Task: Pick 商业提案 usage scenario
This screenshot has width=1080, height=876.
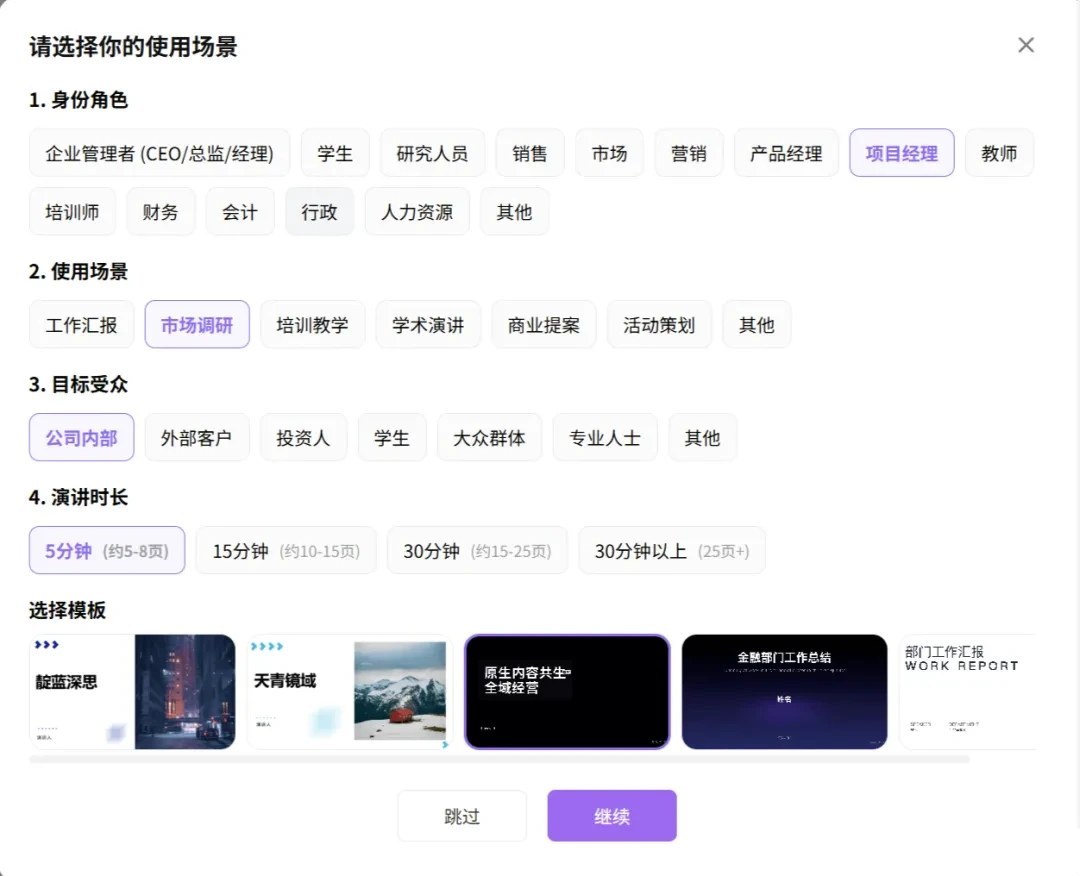Action: click(543, 324)
